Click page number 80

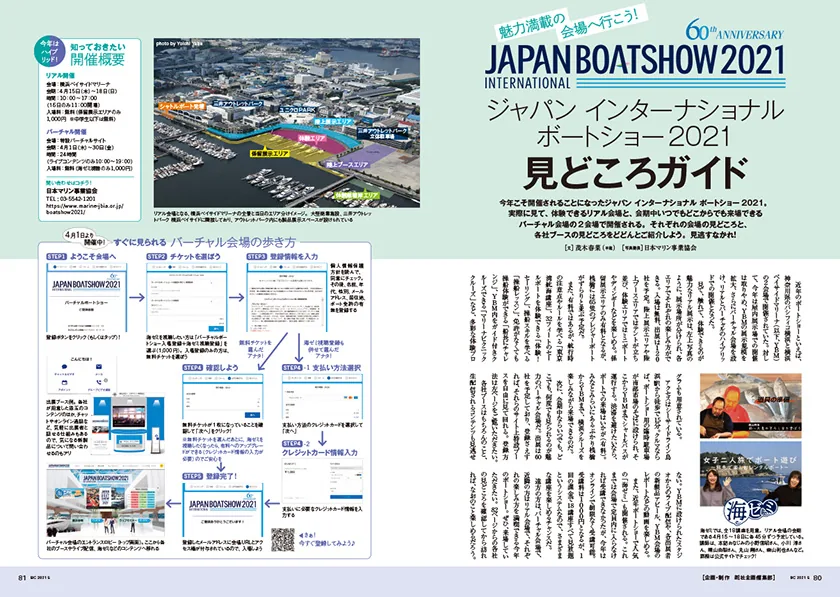817,578
